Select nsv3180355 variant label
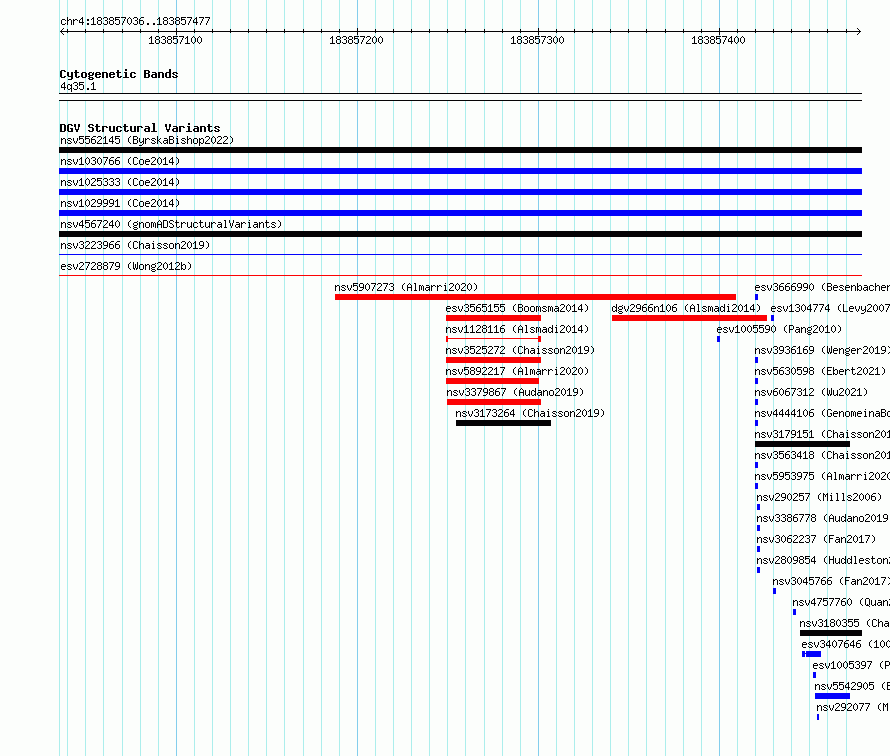 pos(845,623)
